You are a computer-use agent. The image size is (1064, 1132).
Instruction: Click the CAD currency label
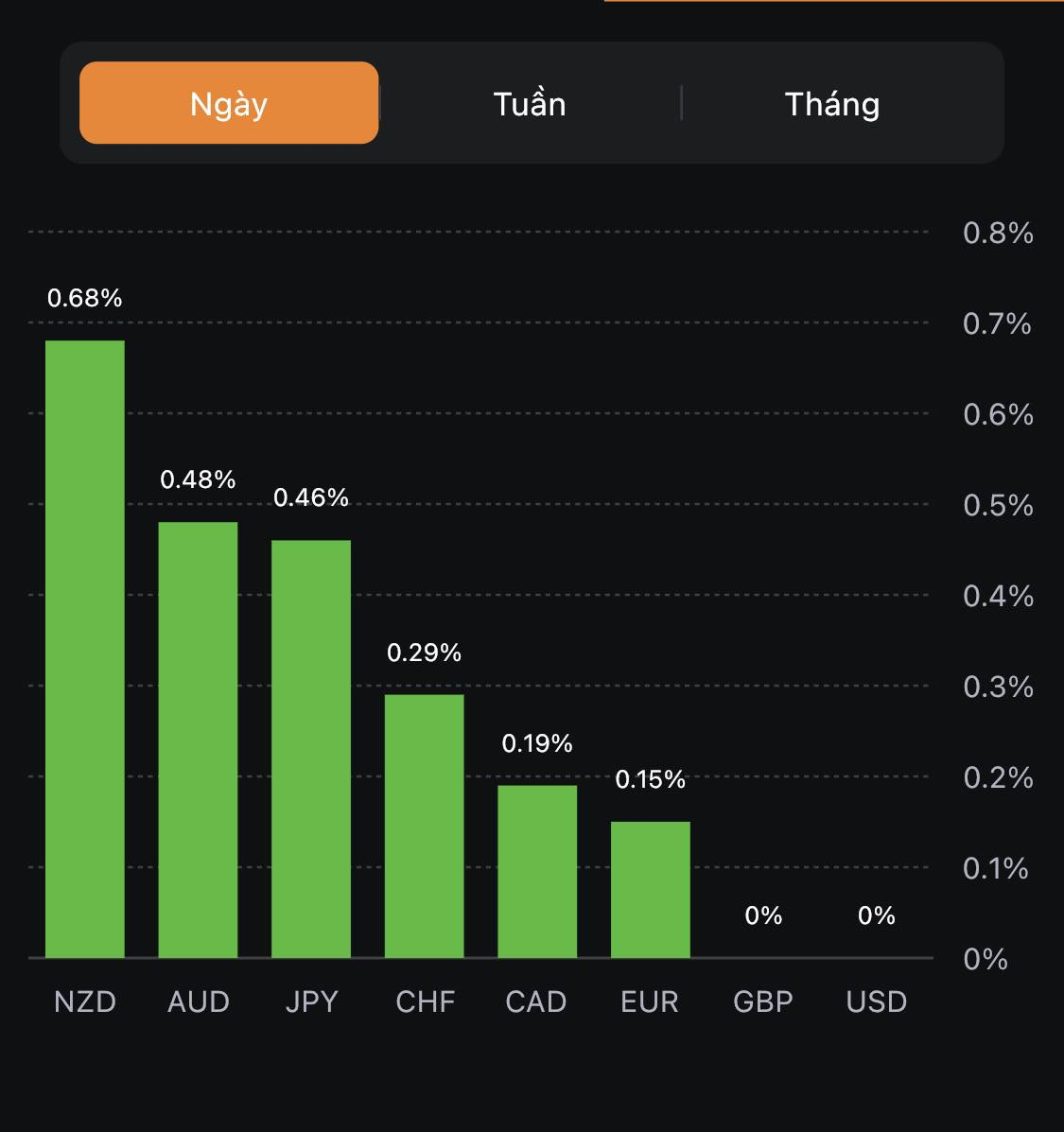tap(536, 1001)
